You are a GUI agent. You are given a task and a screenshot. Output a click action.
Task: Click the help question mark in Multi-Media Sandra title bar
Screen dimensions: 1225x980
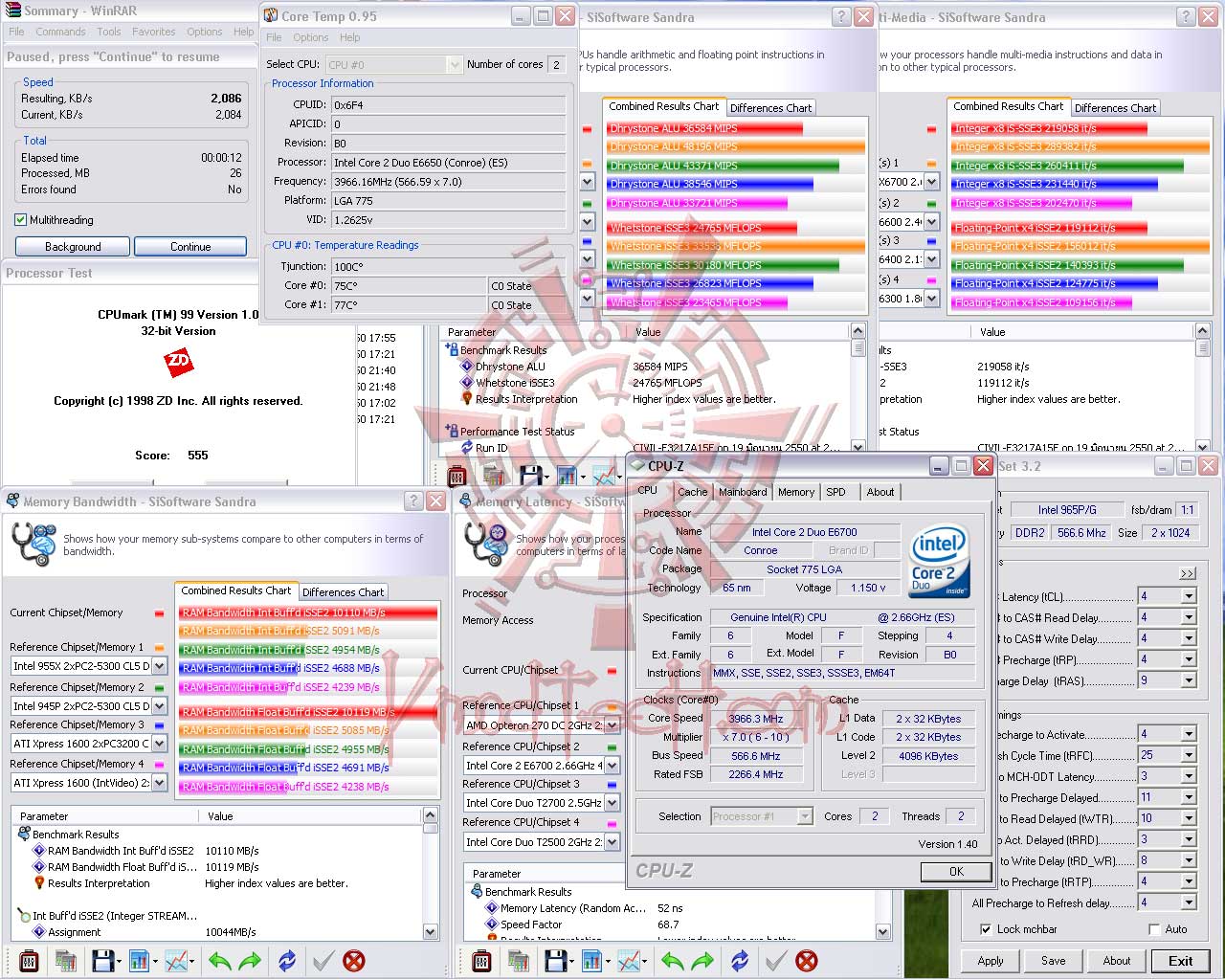point(1185,16)
